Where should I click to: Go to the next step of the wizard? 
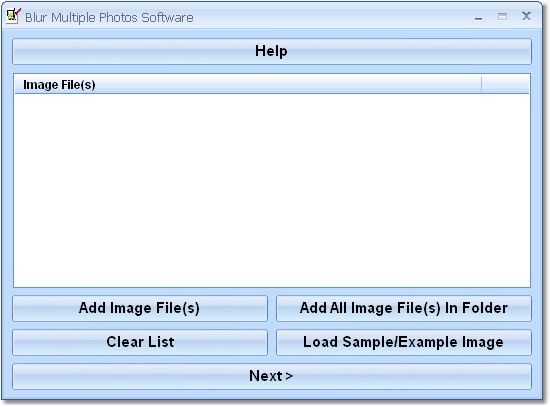pos(272,376)
